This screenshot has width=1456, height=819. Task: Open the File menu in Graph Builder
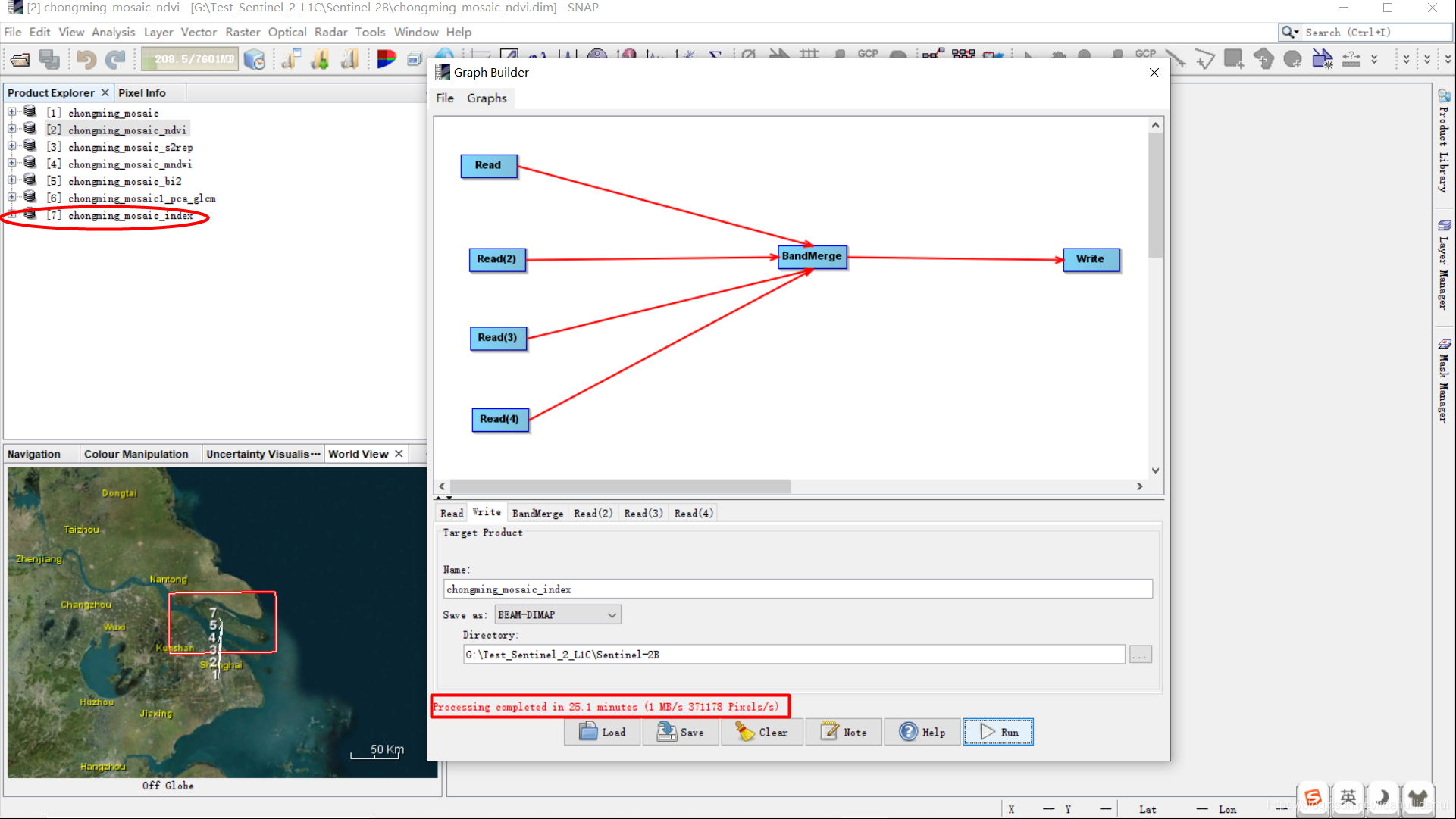click(x=444, y=97)
